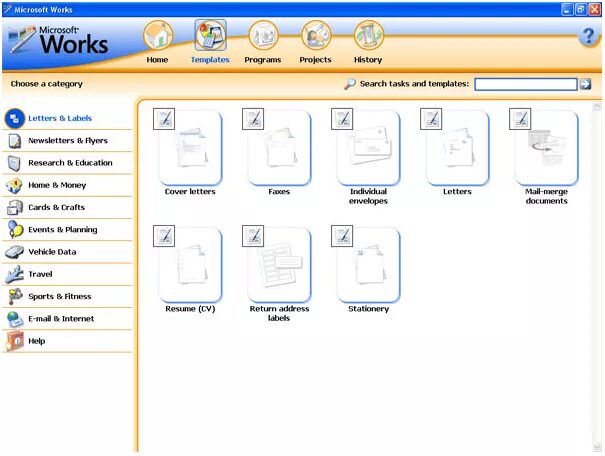Click the Letters caption under the thumbnail
The width and height of the screenshot is (605, 456).
pyautogui.click(x=457, y=192)
